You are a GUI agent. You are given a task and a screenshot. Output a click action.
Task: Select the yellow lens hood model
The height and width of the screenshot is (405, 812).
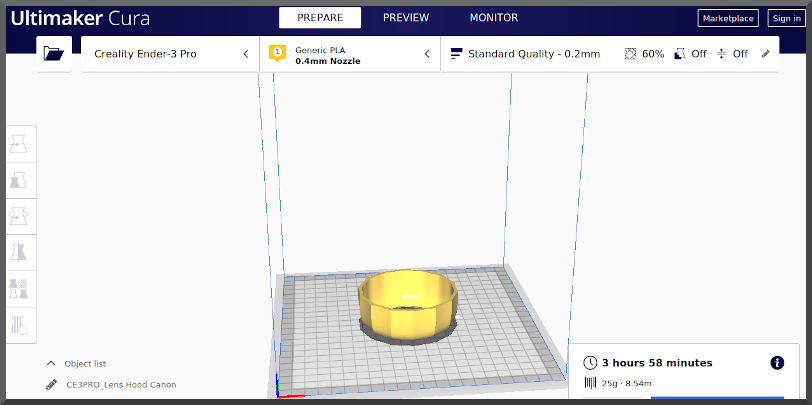click(406, 303)
